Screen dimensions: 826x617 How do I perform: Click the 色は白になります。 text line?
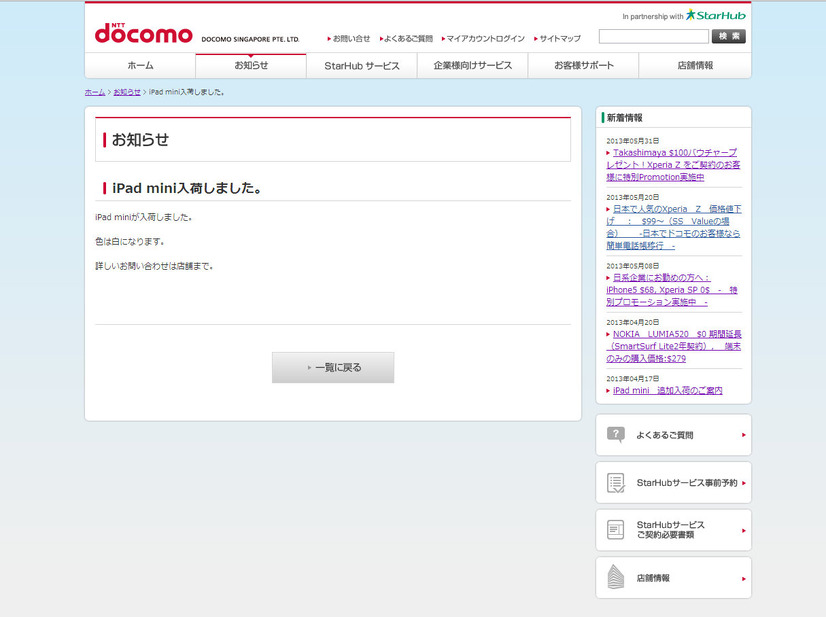tap(130, 241)
